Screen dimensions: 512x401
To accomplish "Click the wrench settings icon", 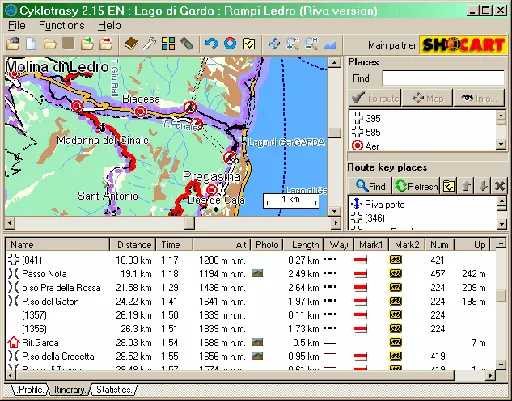I will click(150, 44).
